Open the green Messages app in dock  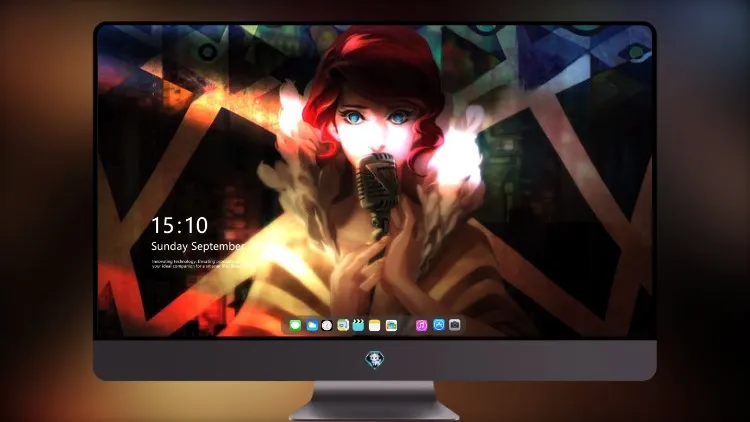[295, 325]
